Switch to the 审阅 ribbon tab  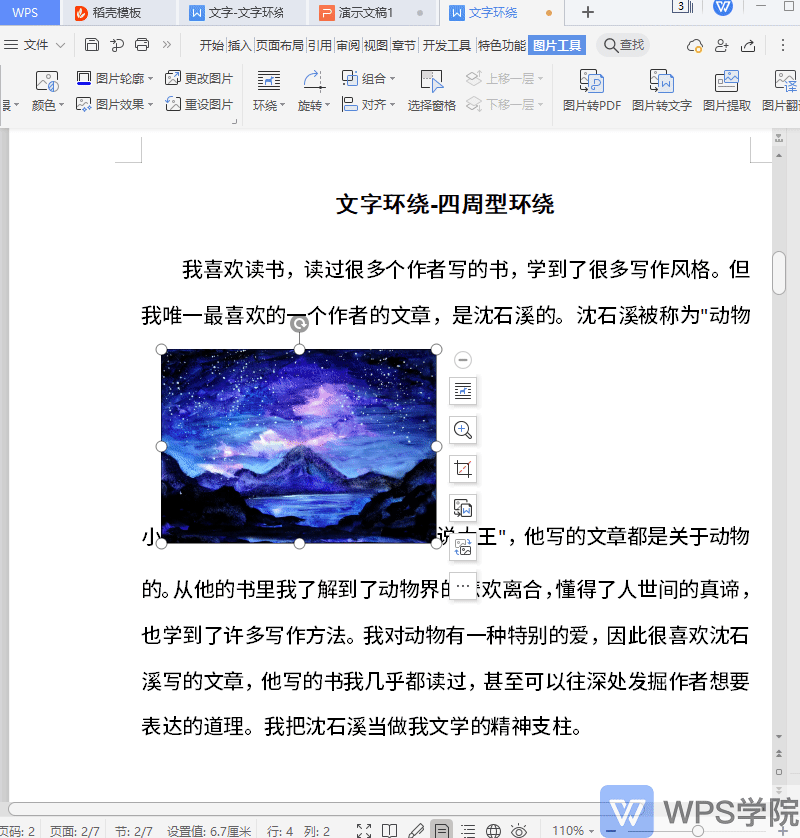(348, 45)
